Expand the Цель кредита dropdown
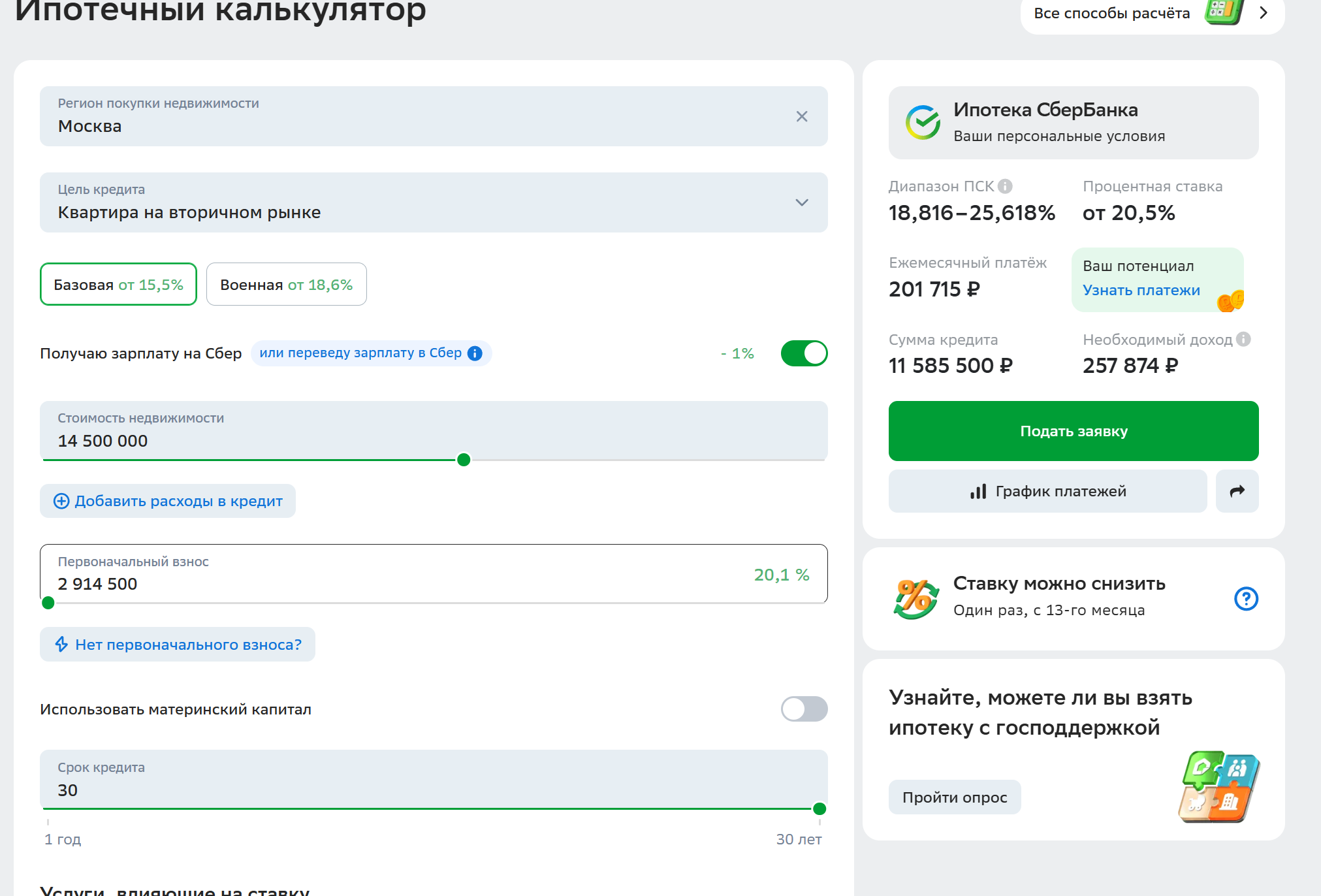Image resolution: width=1321 pixels, height=896 pixels. (x=434, y=202)
